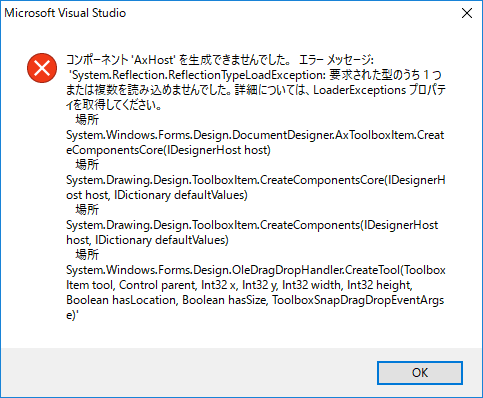Click the イを取得してください。 text line

tap(114, 105)
